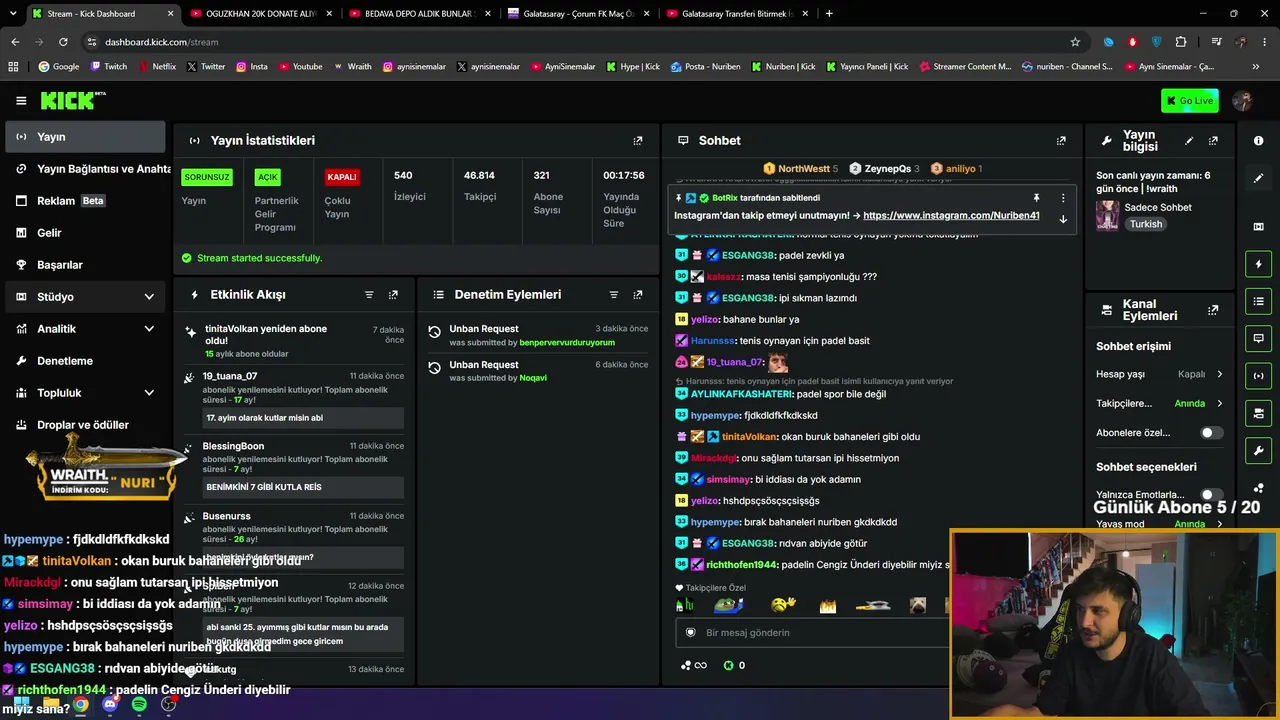Edit stream info with the pencil in Yayın bilgisi

coord(1189,141)
